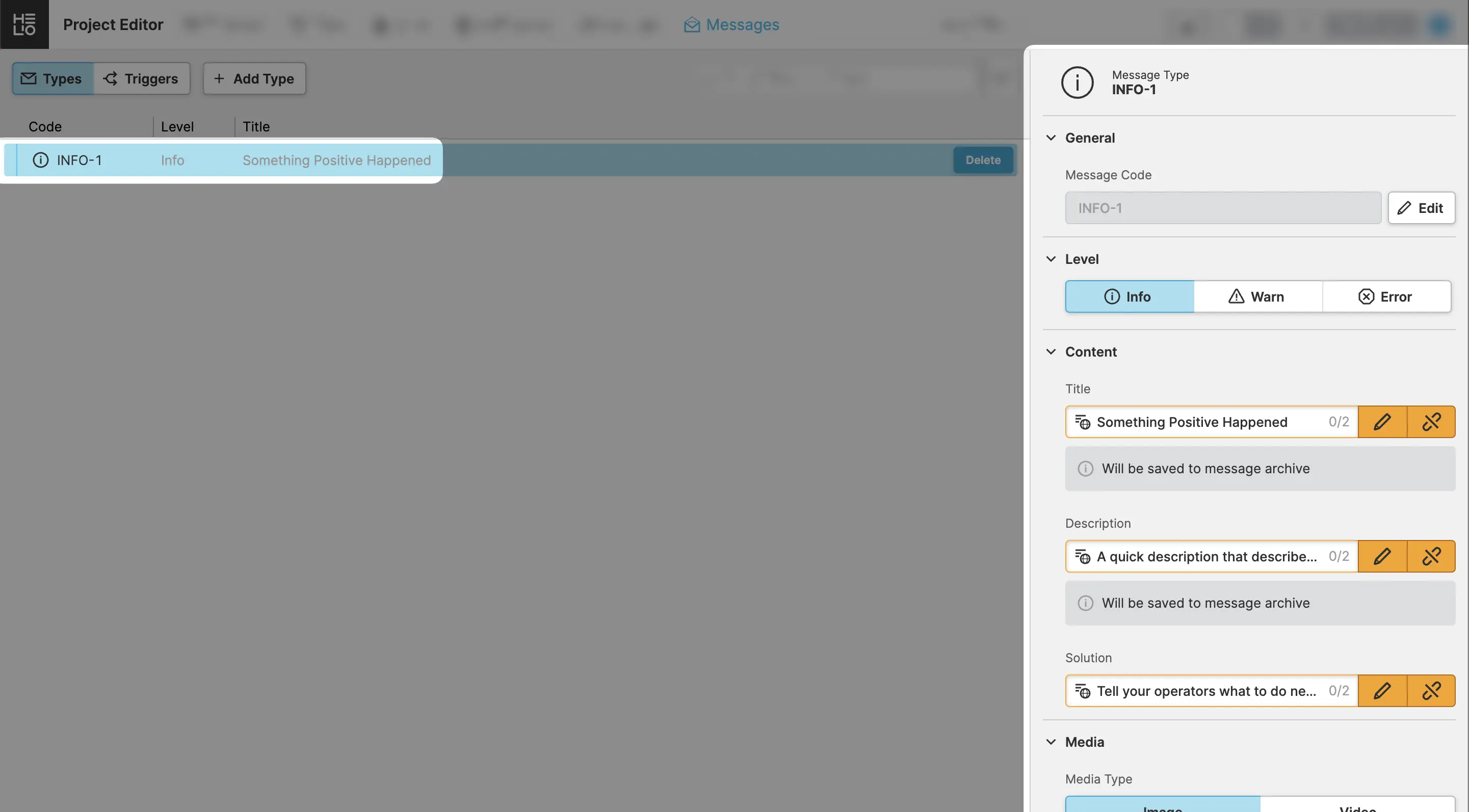Collapse the Content section
The height and width of the screenshot is (812, 1469).
(1051, 351)
